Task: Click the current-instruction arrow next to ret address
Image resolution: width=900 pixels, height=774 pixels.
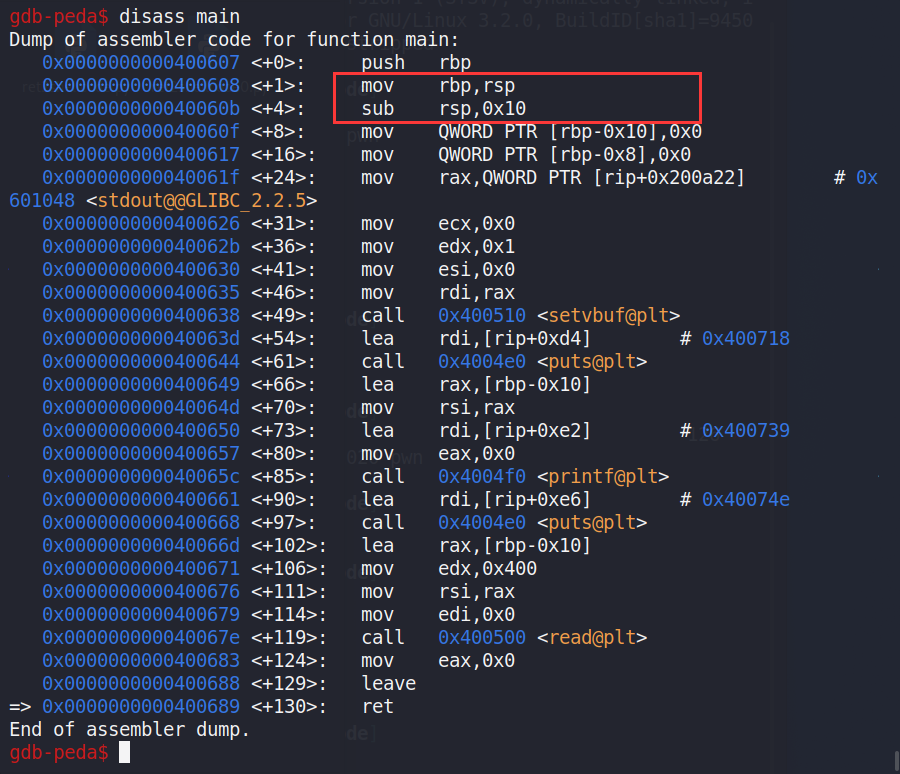Action: coord(20,707)
